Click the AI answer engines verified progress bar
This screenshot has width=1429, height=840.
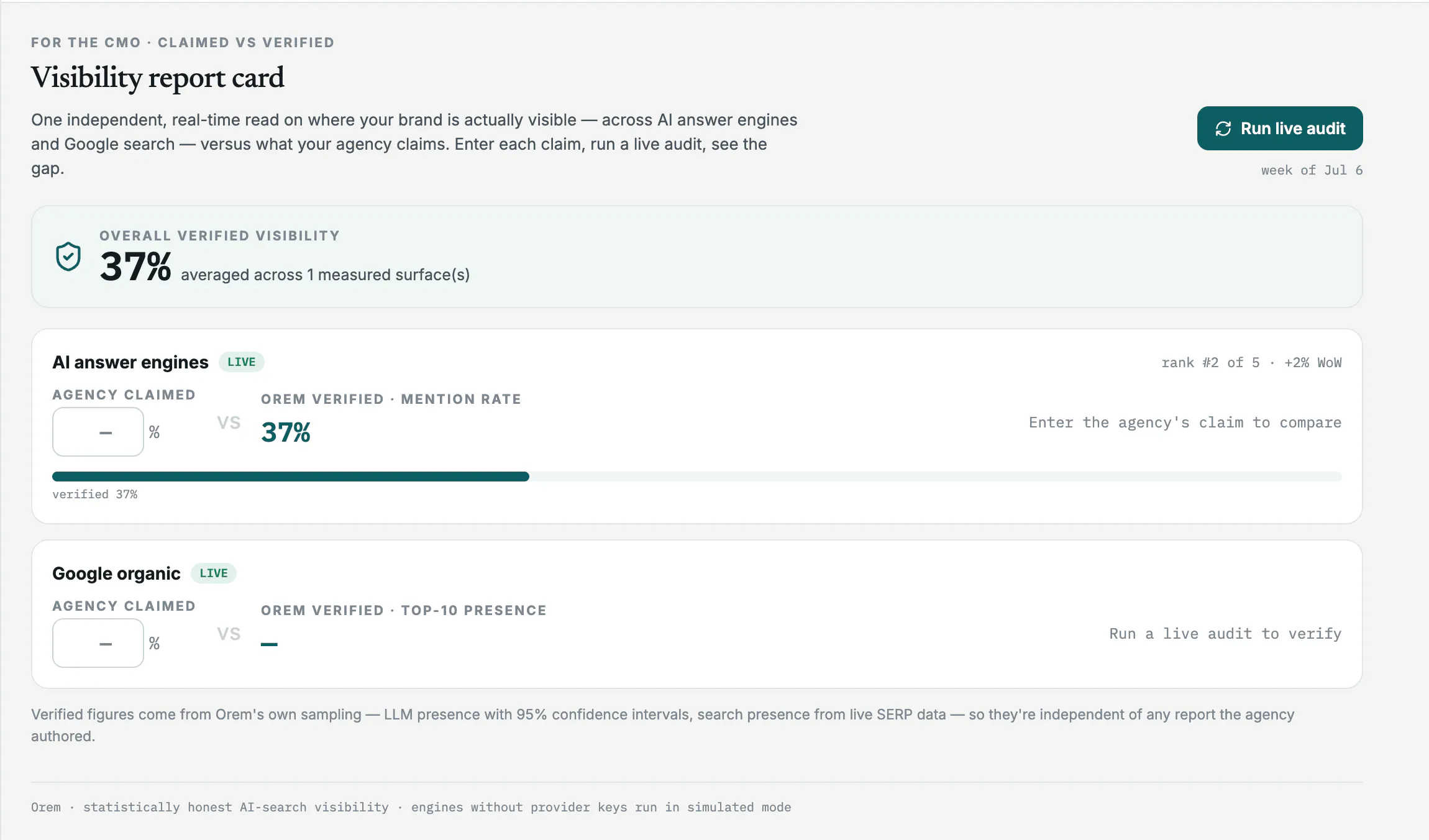pos(697,477)
